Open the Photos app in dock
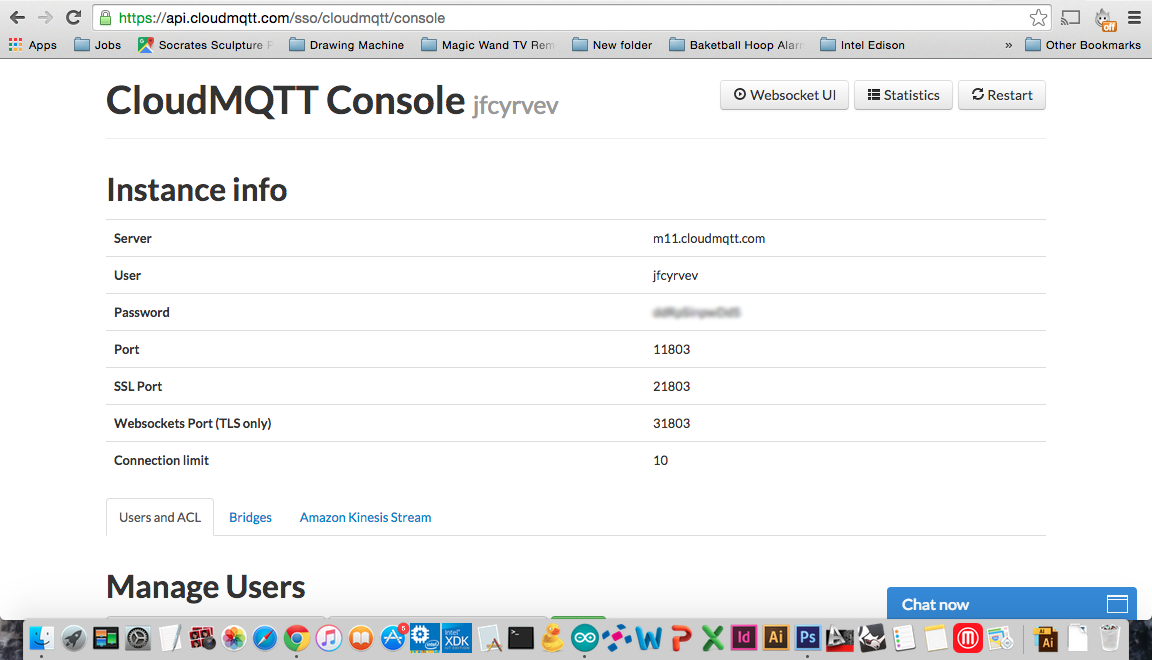Screen dimensions: 1152x660 [x=234, y=638]
